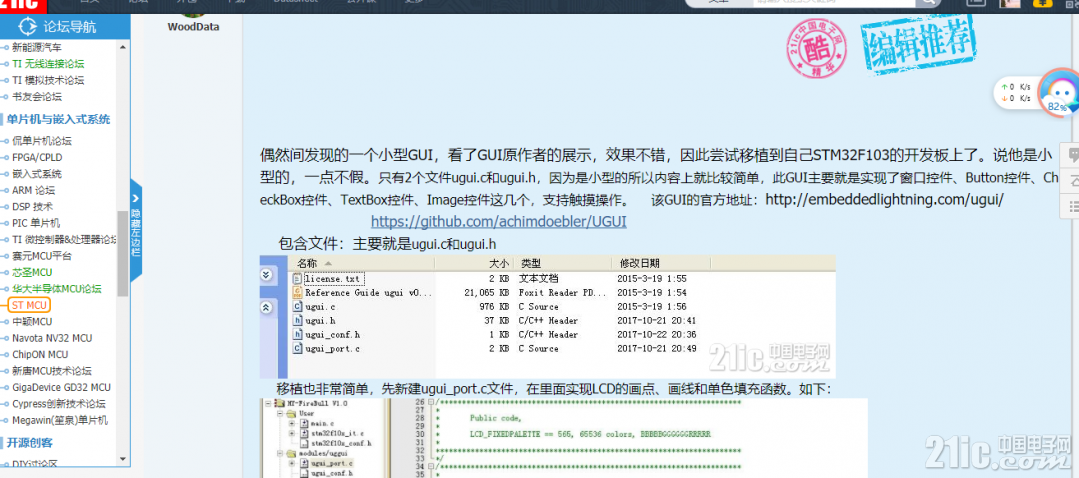Open TI 微控制器&处理器论坛 link

[x=65, y=239]
